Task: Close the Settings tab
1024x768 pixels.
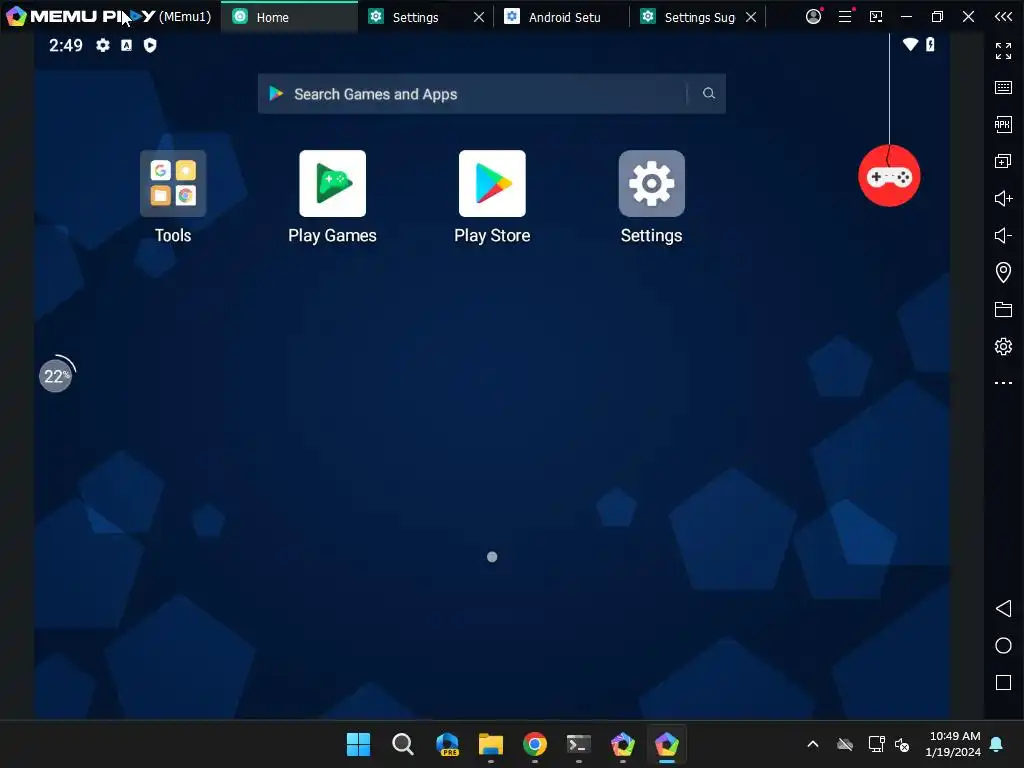Action: coord(479,17)
